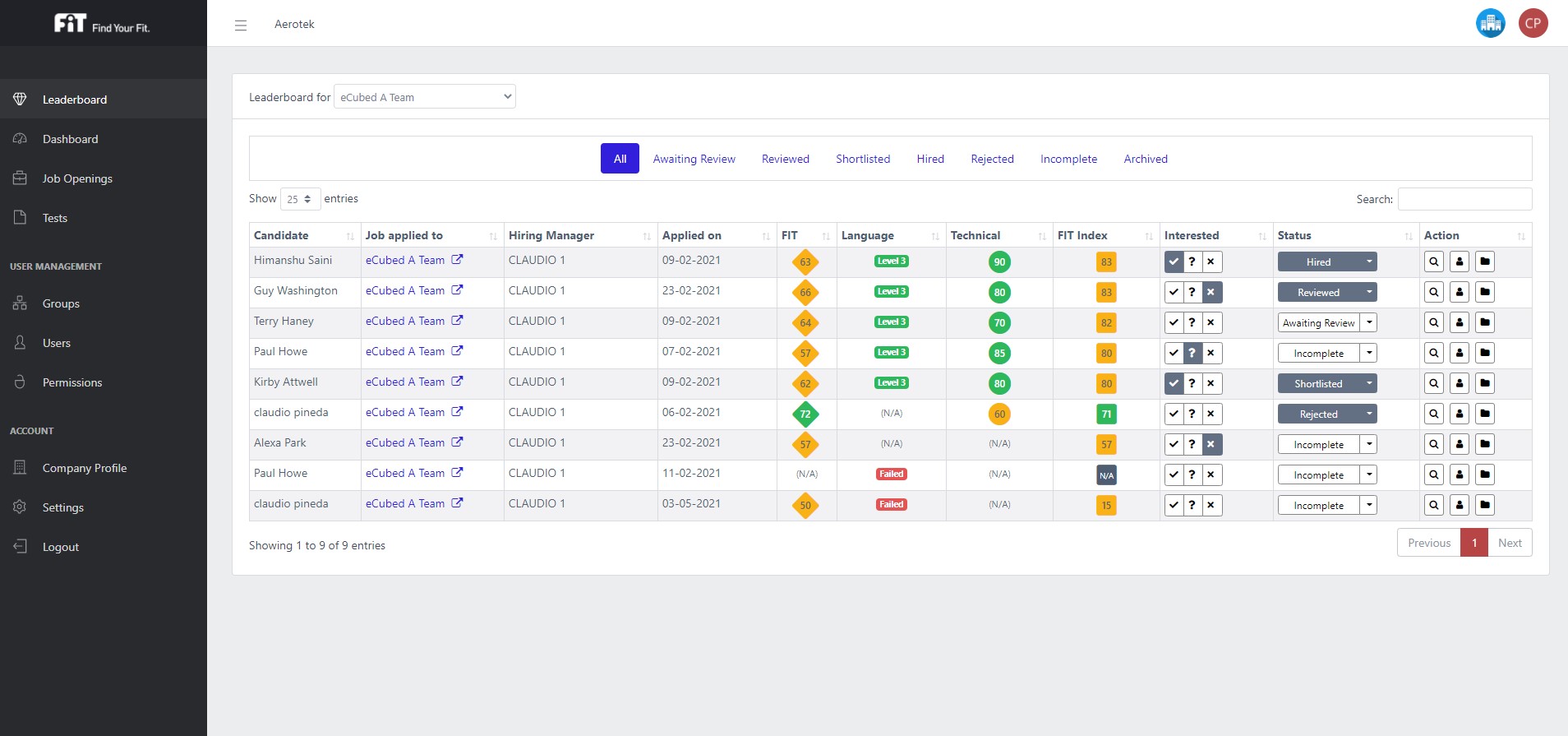Screen dimensions: 1568x736
Task: Click into the Search input field
Action: 1464,199
